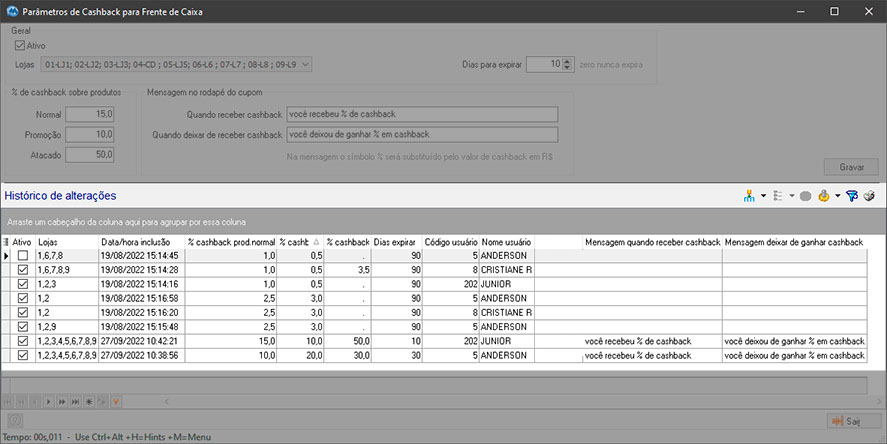
Task: Click the blue filter funnel icon
Action: [851, 196]
